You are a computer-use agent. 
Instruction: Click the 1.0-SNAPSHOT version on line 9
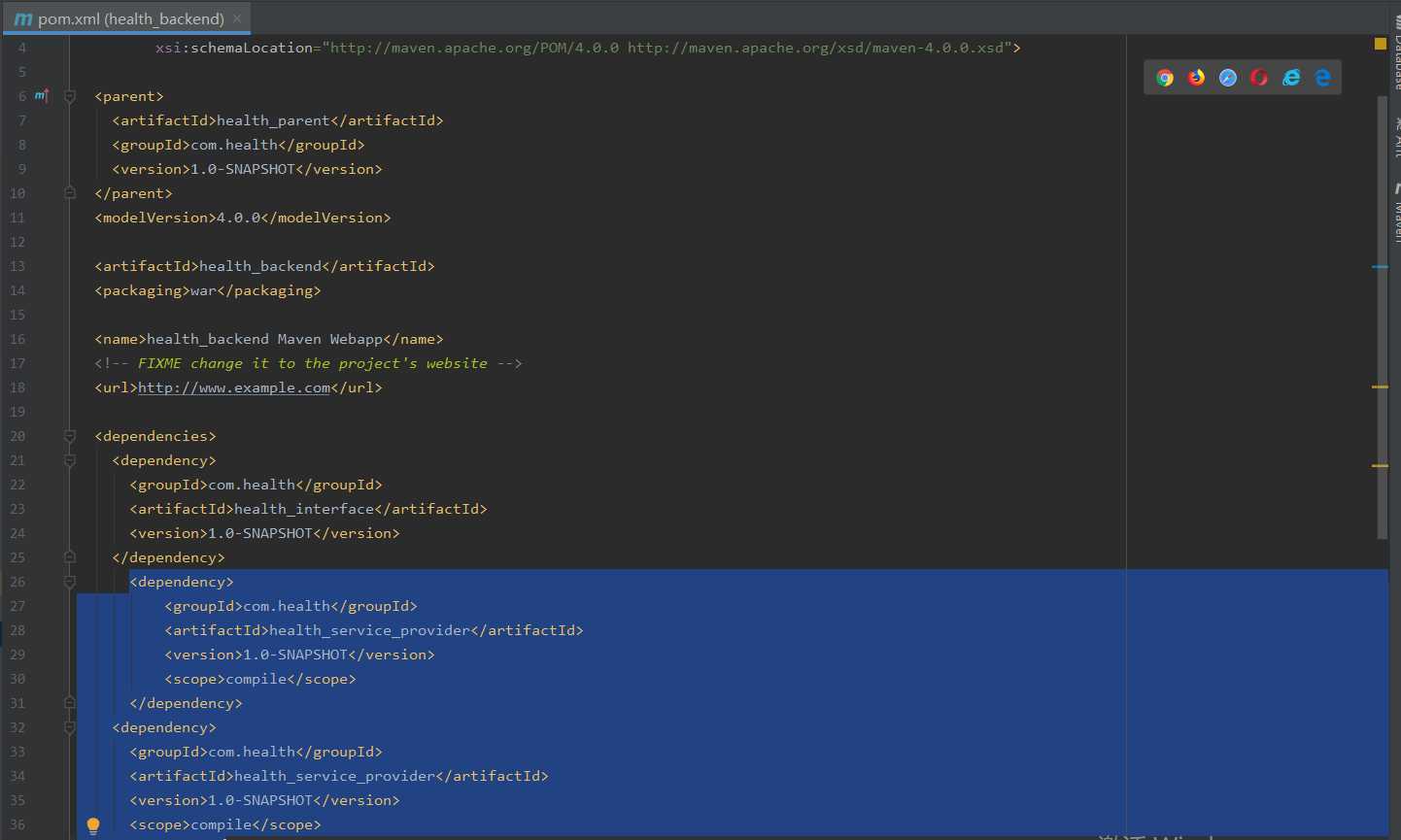pyautogui.click(x=243, y=169)
